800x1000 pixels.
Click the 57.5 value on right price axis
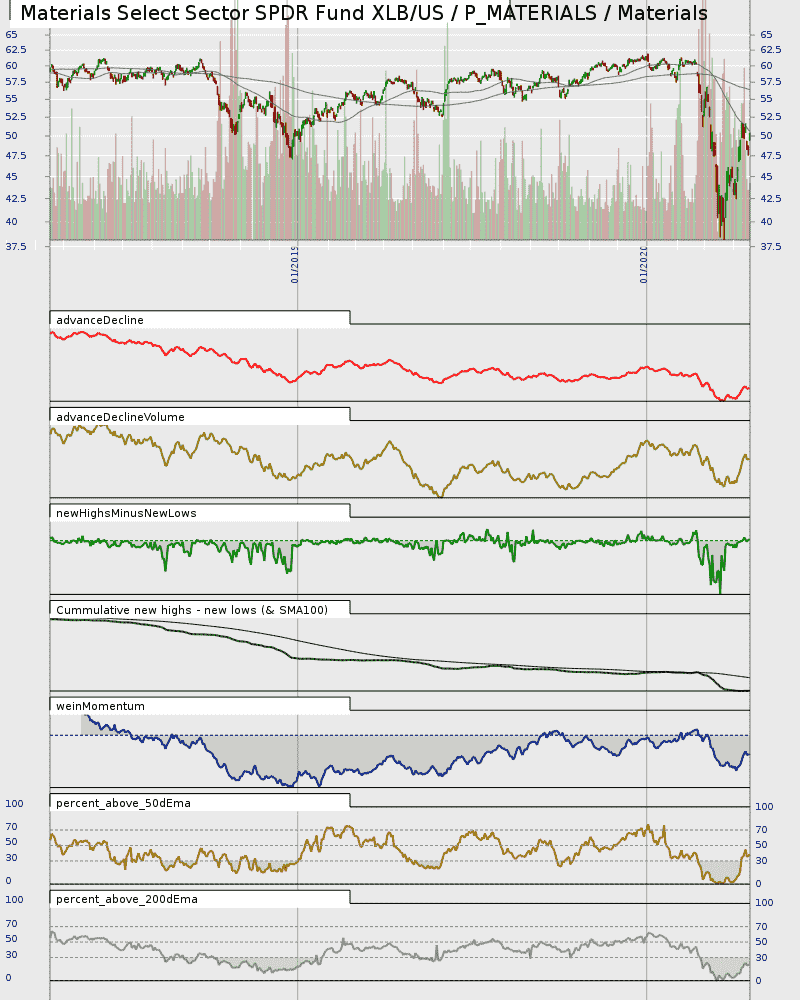(x=771, y=82)
